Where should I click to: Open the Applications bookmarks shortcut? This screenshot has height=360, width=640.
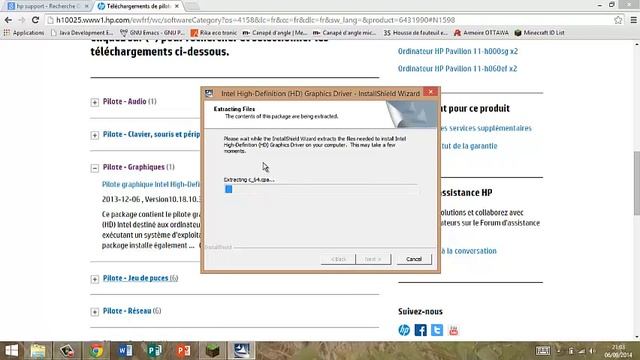point(24,33)
